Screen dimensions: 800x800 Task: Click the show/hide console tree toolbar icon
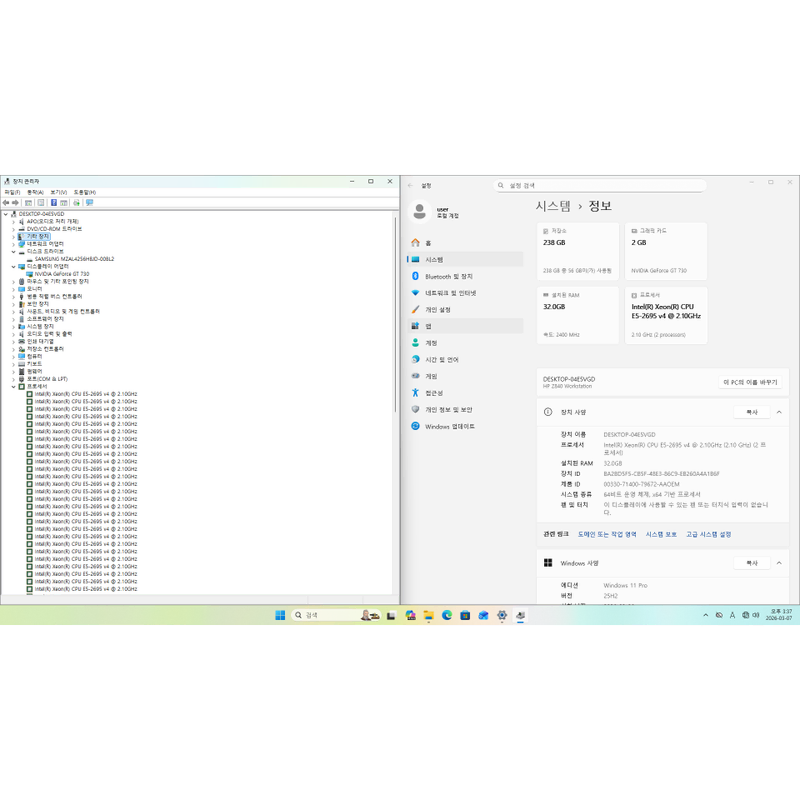[29, 203]
